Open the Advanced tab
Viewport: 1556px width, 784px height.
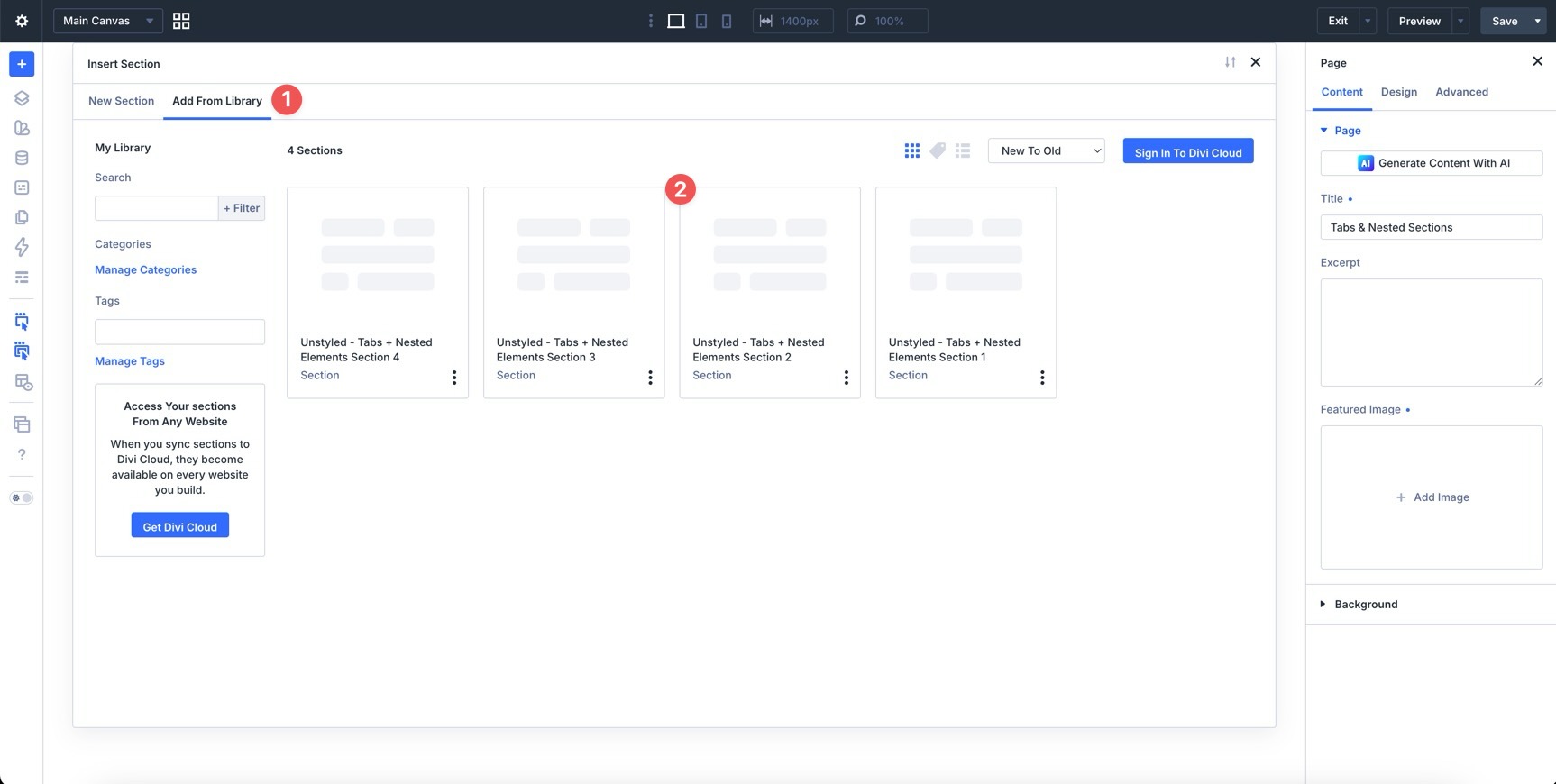[1461, 92]
